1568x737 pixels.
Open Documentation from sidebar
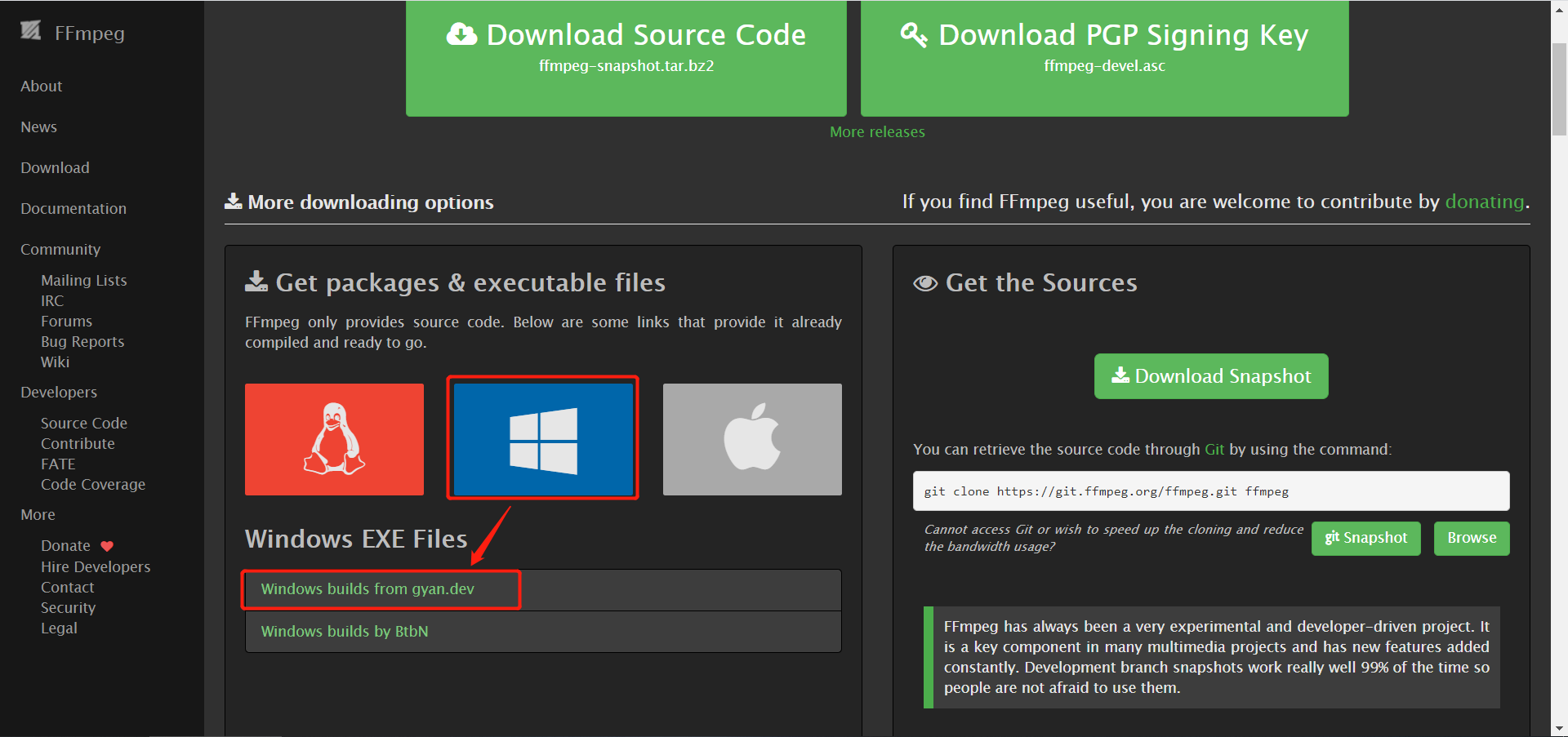pos(73,208)
